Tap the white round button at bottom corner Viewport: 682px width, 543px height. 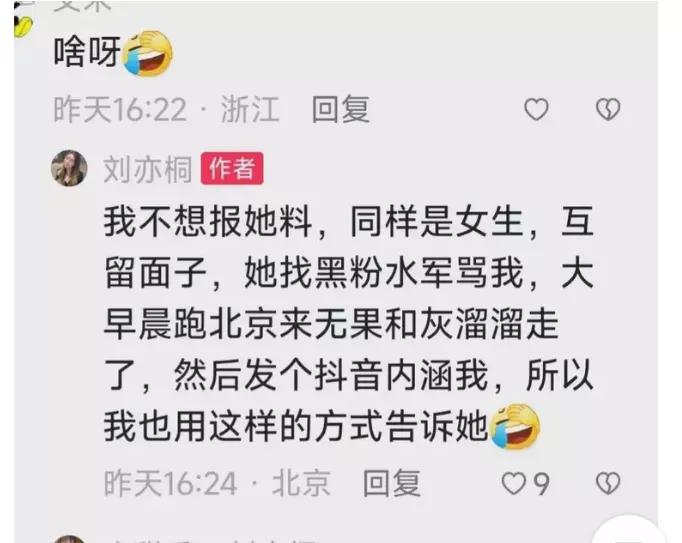coord(630,533)
